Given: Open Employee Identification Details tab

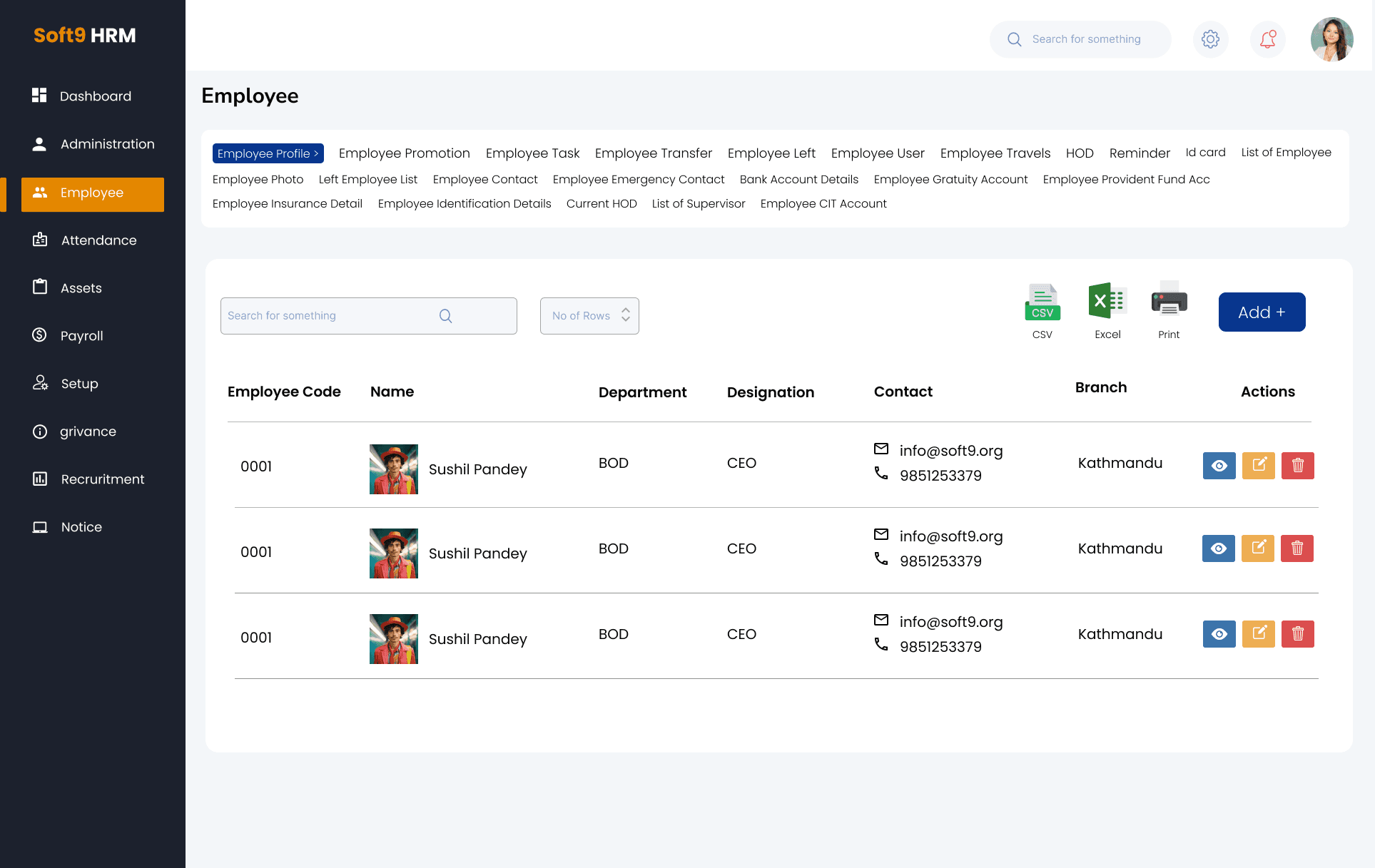Looking at the screenshot, I should click(x=465, y=204).
